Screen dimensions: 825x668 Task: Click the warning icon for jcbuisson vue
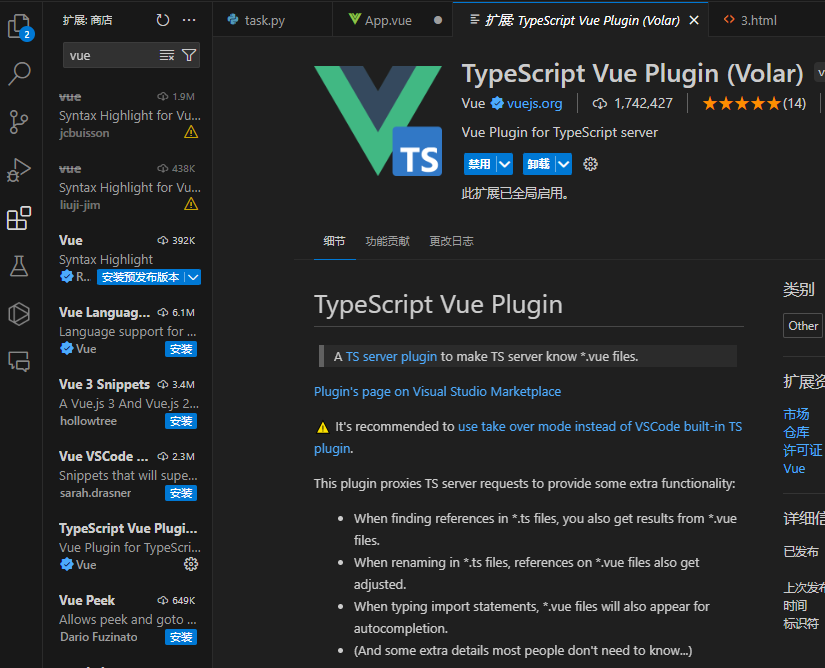(191, 132)
